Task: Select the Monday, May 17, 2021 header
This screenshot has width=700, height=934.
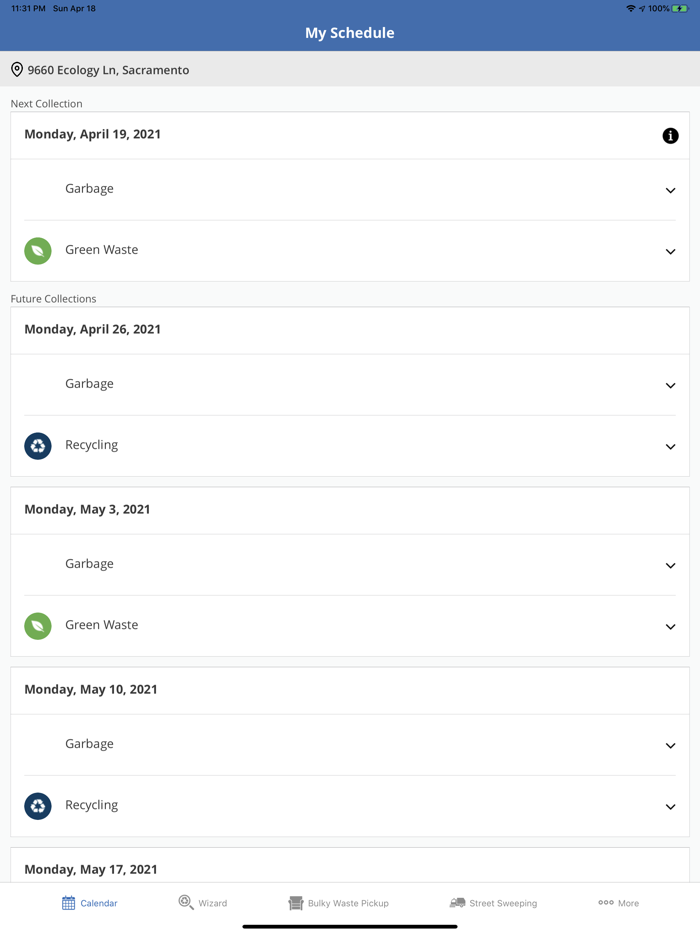Action: [91, 869]
